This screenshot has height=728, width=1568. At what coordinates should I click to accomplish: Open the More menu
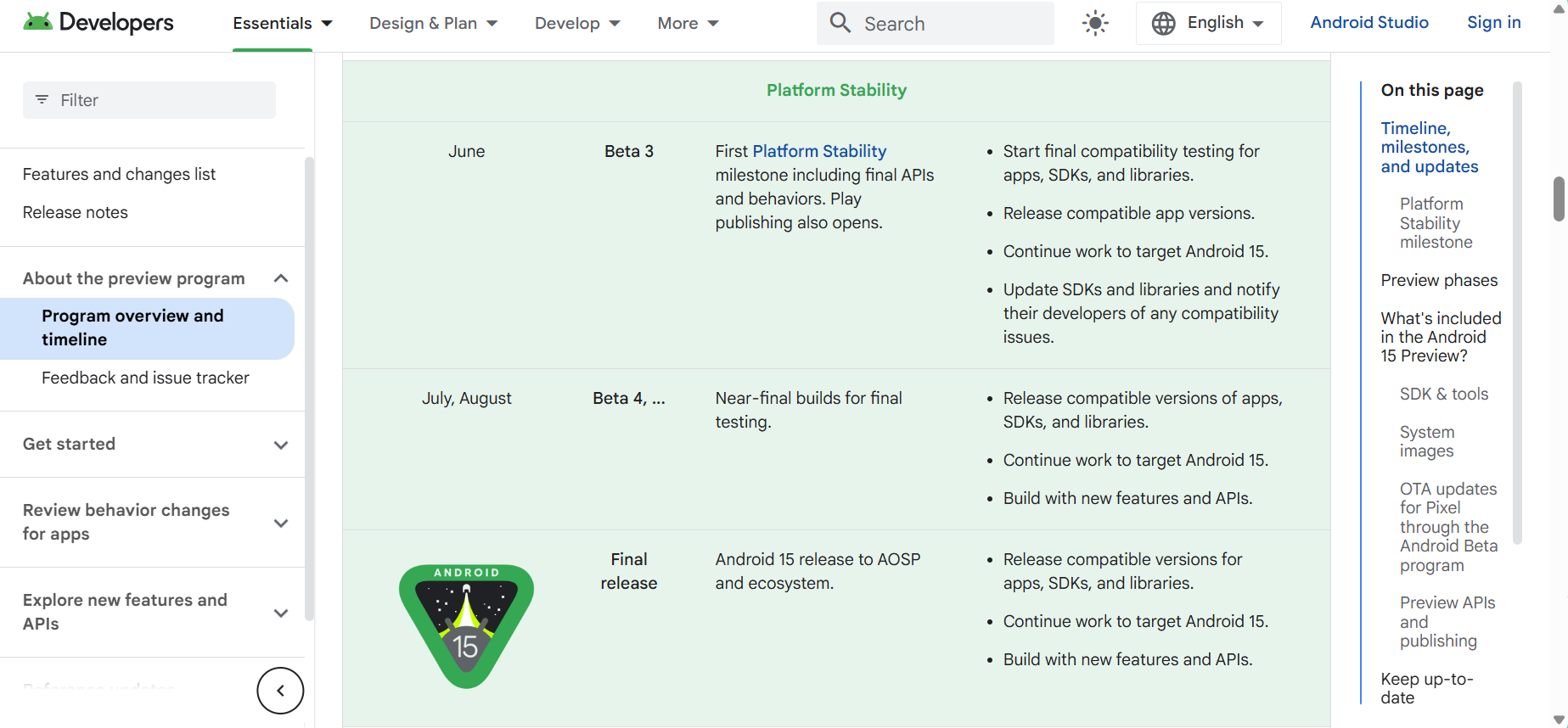(x=688, y=24)
